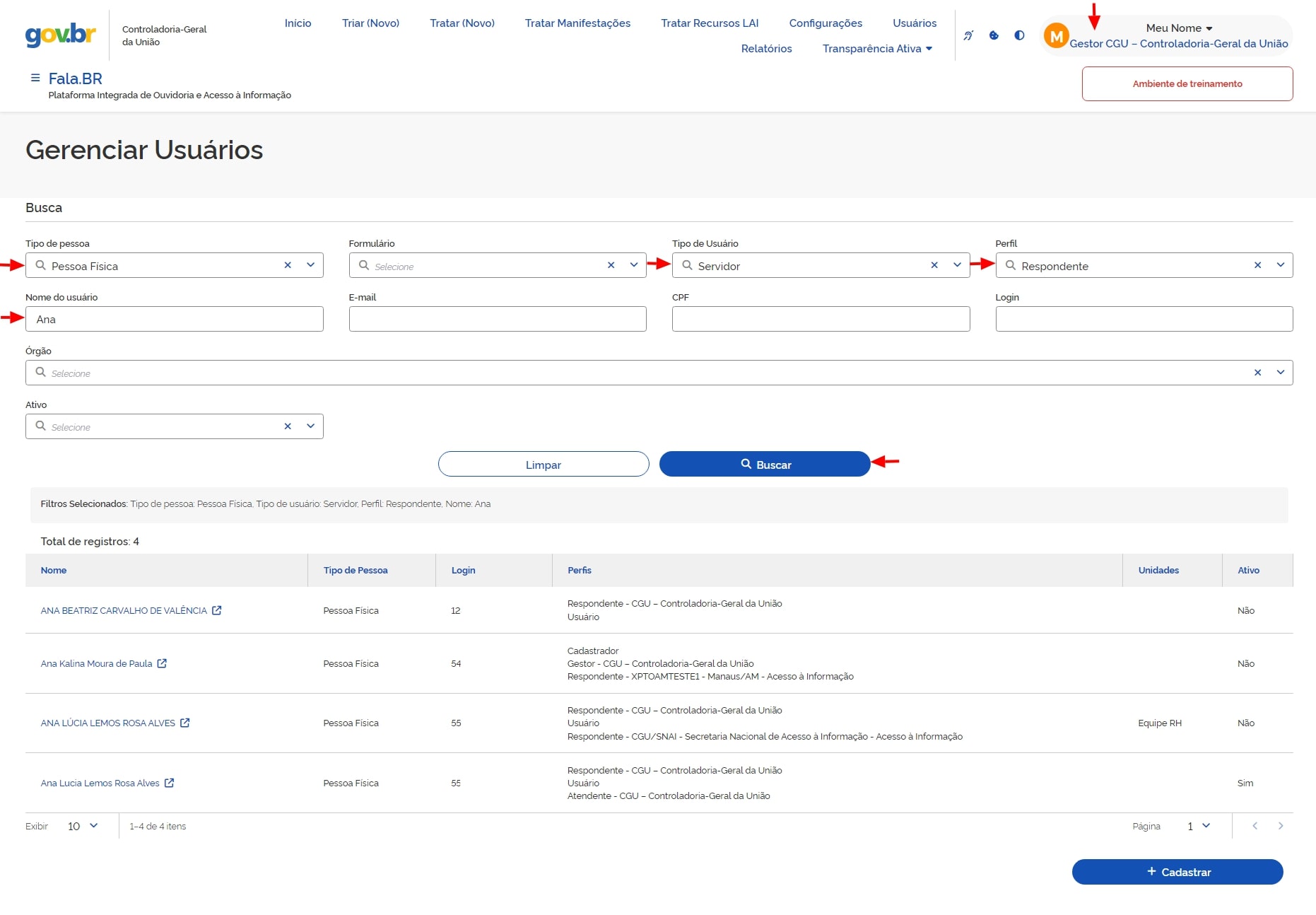
Task: Click the Sim active status cell
Action: (x=1245, y=783)
